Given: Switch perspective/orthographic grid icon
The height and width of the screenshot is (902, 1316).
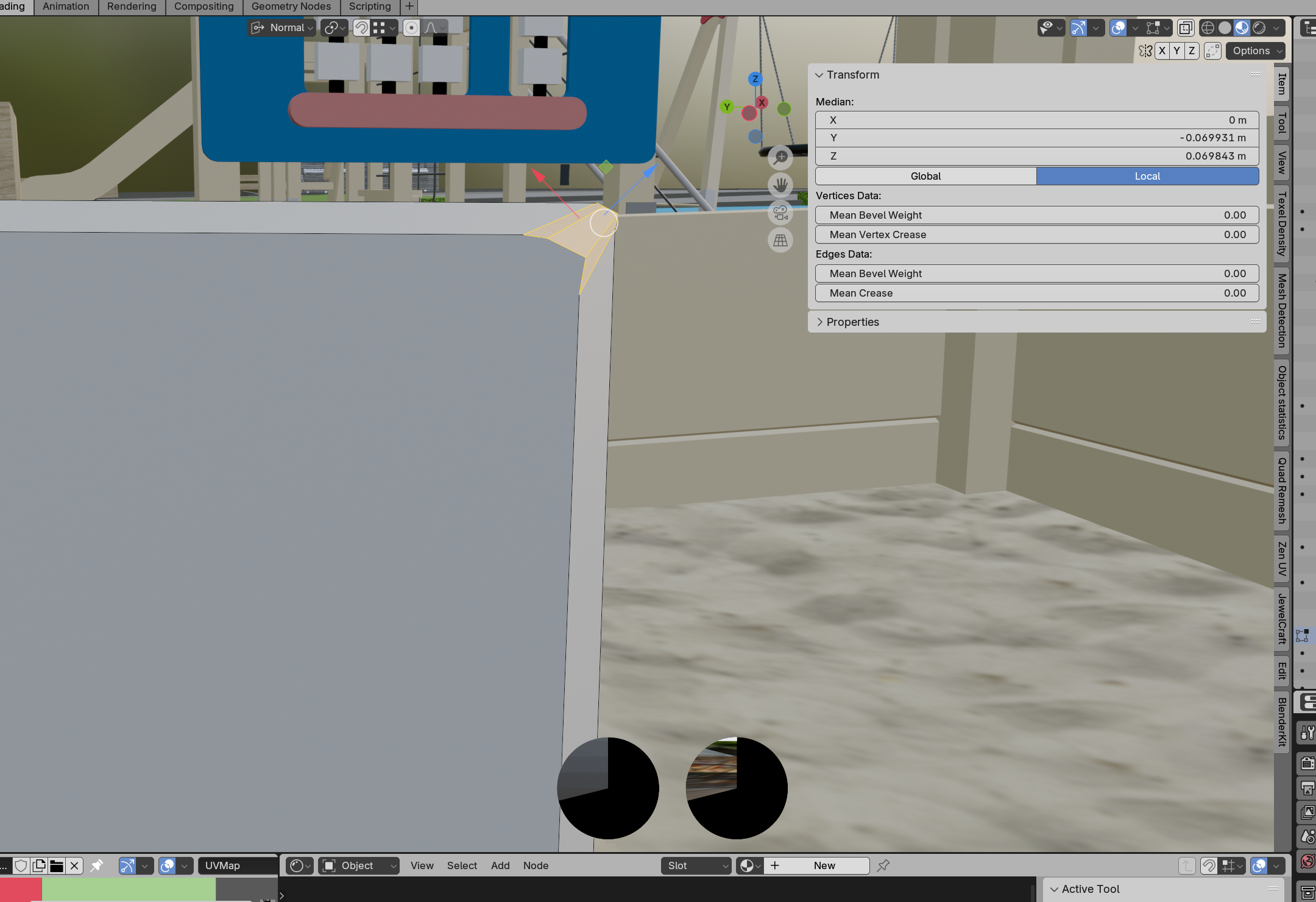Looking at the screenshot, I should (x=780, y=241).
